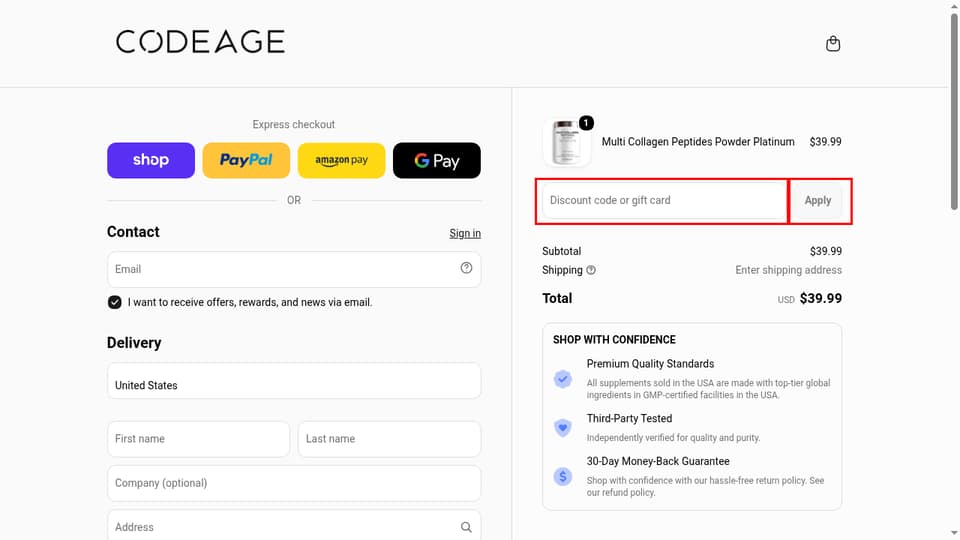This screenshot has width=960, height=540.
Task: Open the shopping bag cart icon
Action: (833, 43)
